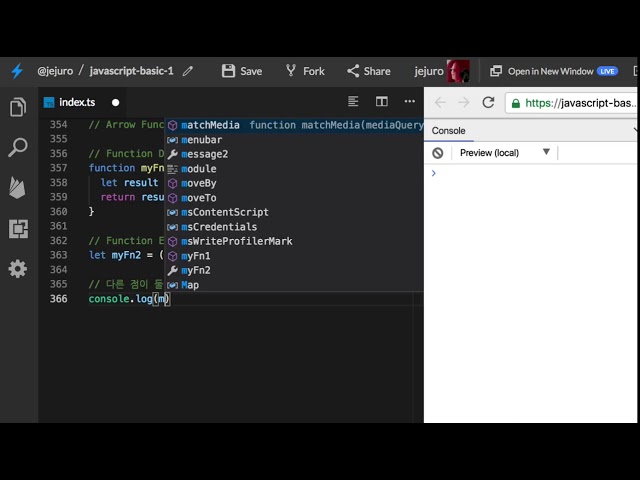Click the format document icon in editor
The width and height of the screenshot is (640, 480).
(x=353, y=102)
